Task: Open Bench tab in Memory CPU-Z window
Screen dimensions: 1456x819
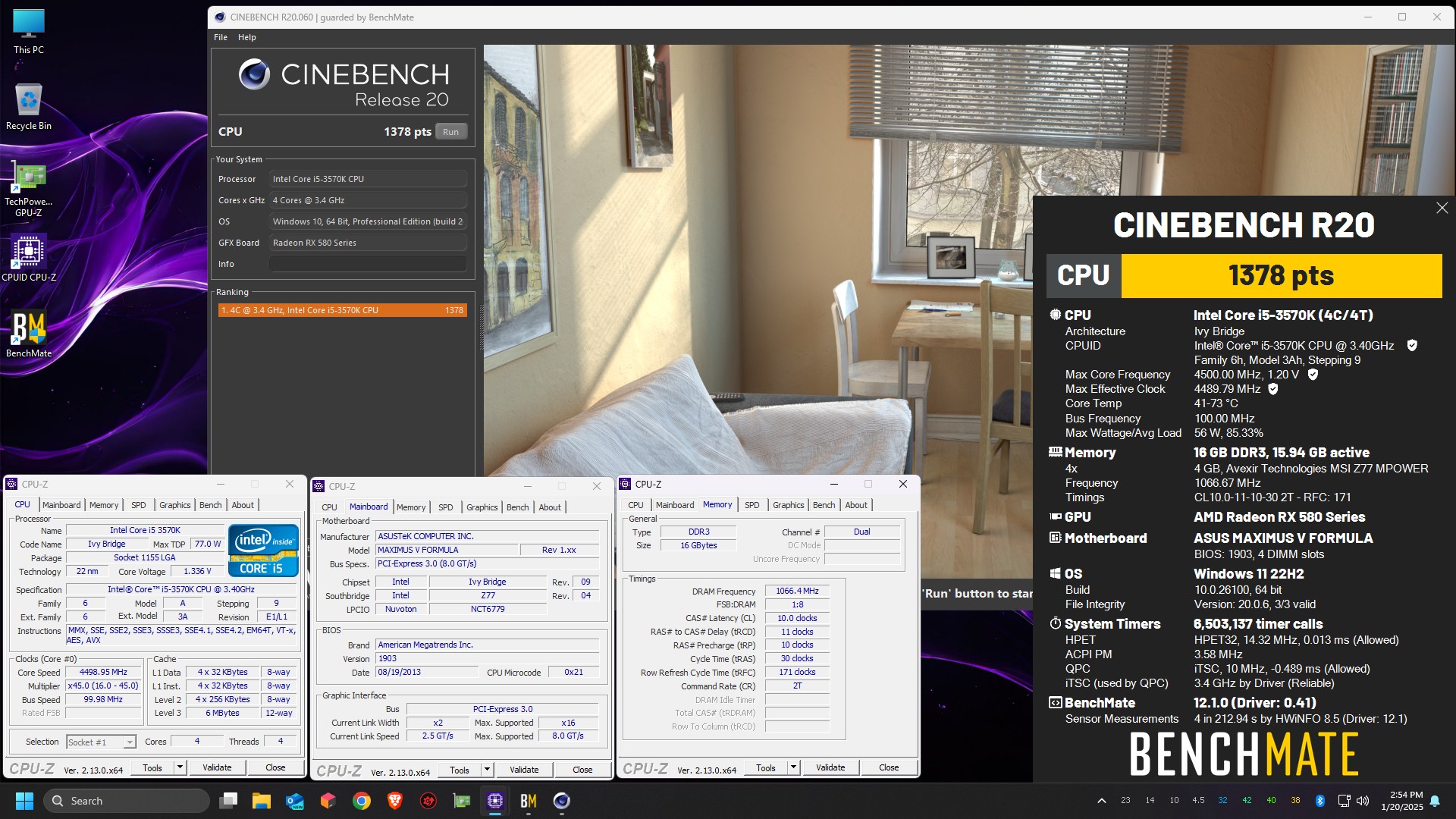Action: (824, 505)
